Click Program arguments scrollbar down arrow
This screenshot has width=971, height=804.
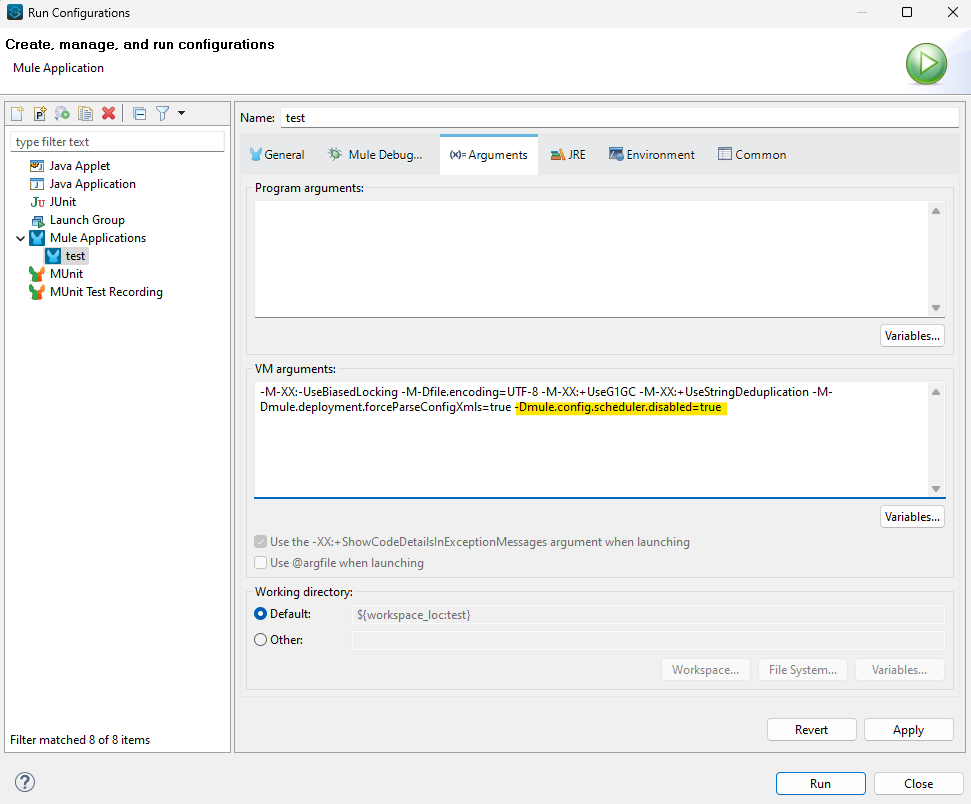coord(936,308)
